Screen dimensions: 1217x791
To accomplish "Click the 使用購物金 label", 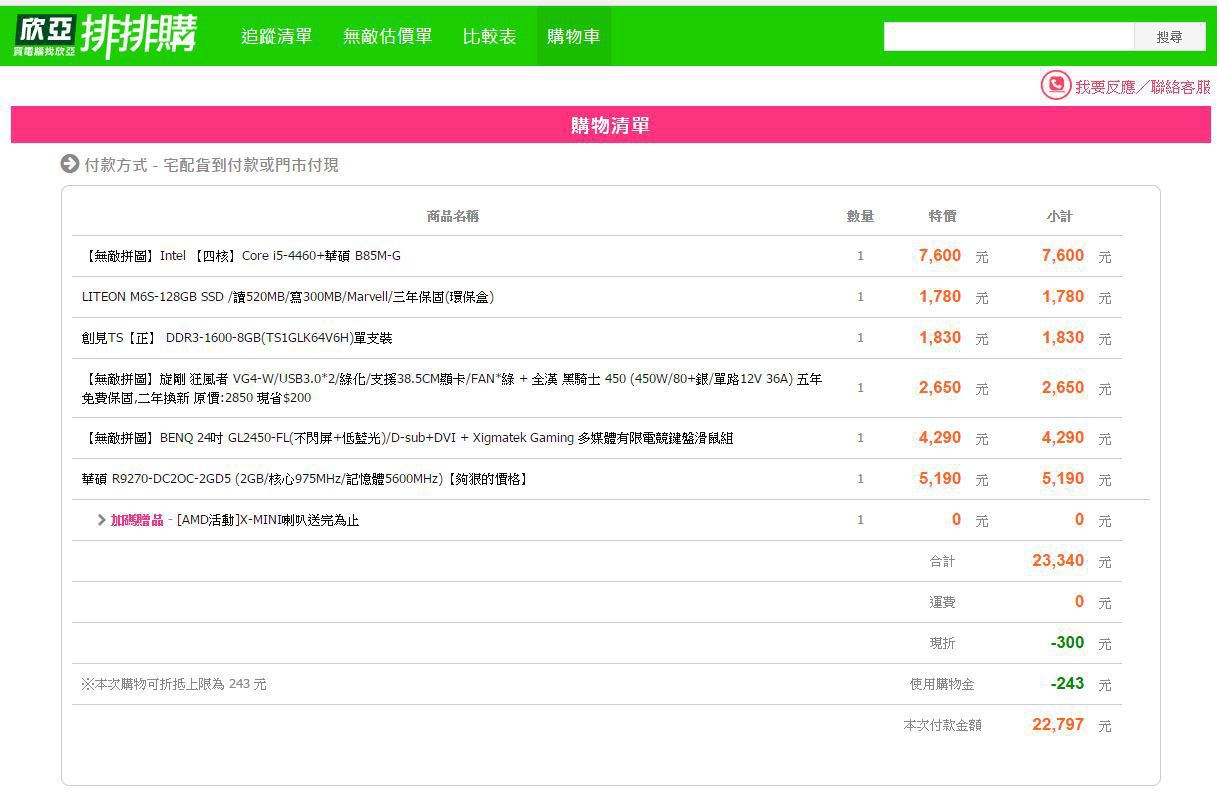I will pyautogui.click(x=942, y=685).
